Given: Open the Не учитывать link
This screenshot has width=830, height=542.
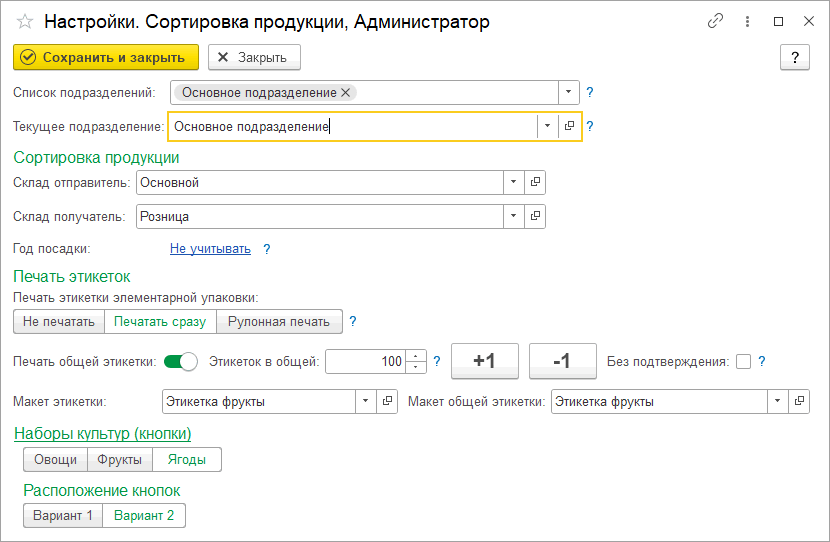Looking at the screenshot, I should (210, 249).
